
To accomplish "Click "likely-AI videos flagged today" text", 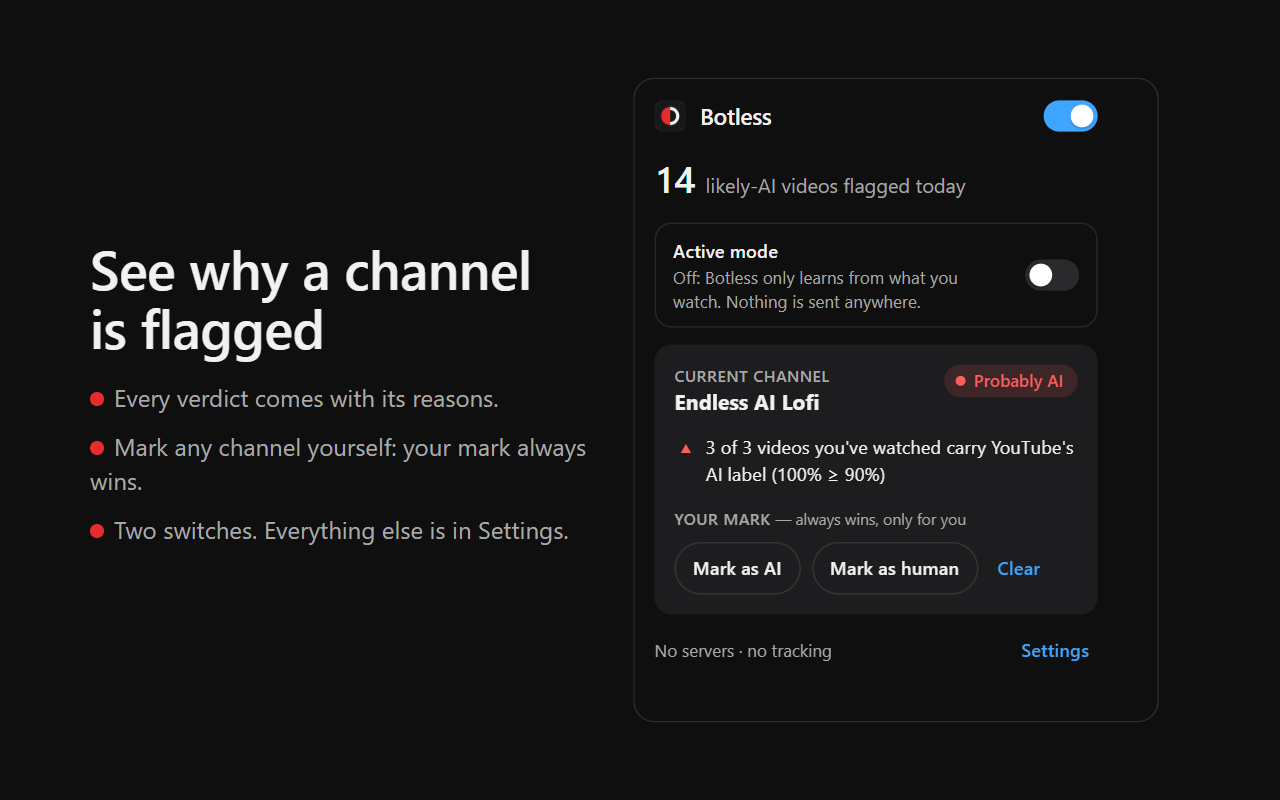I will click(x=835, y=187).
